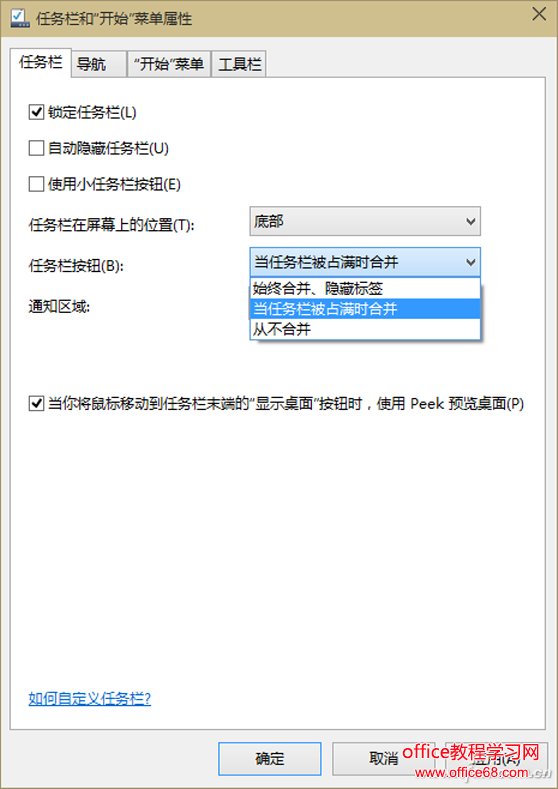Choose 当任务栏被占满时合并 highlighted option

365,309
